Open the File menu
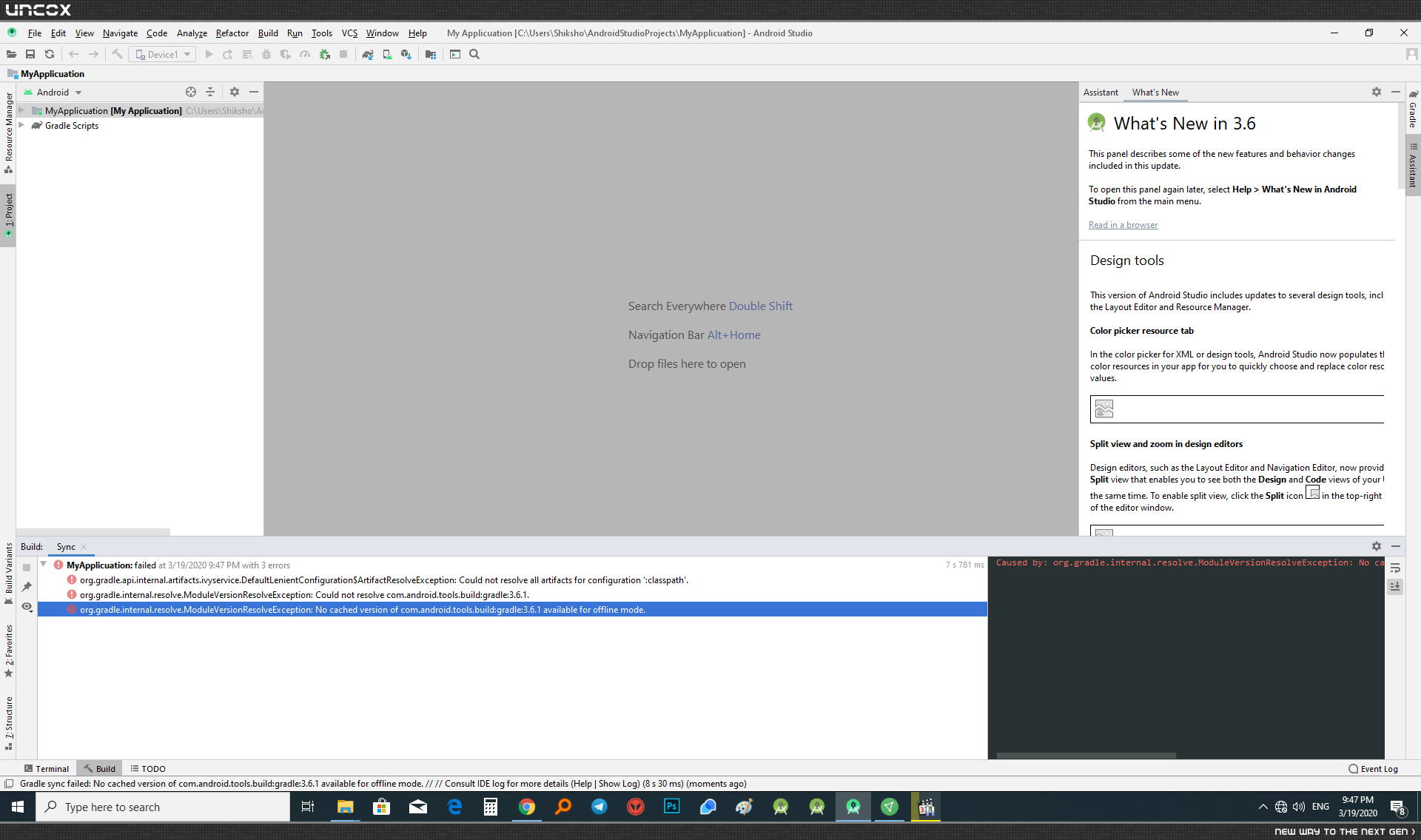 tap(35, 33)
